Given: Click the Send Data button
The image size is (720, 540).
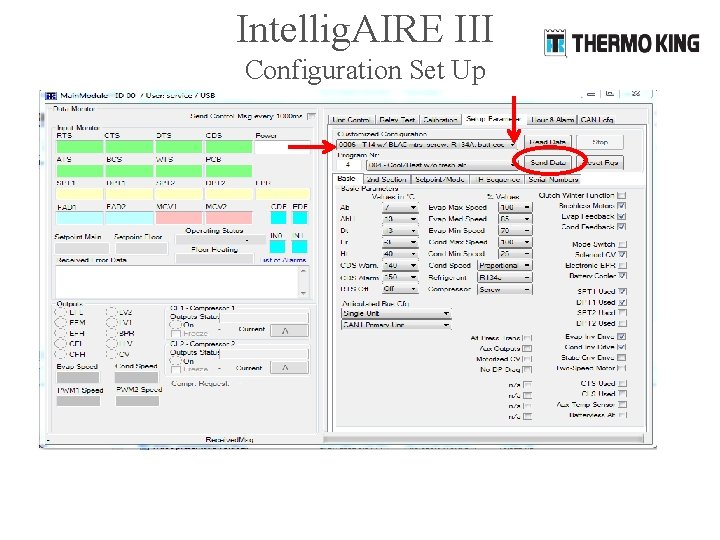Looking at the screenshot, I should (x=548, y=162).
